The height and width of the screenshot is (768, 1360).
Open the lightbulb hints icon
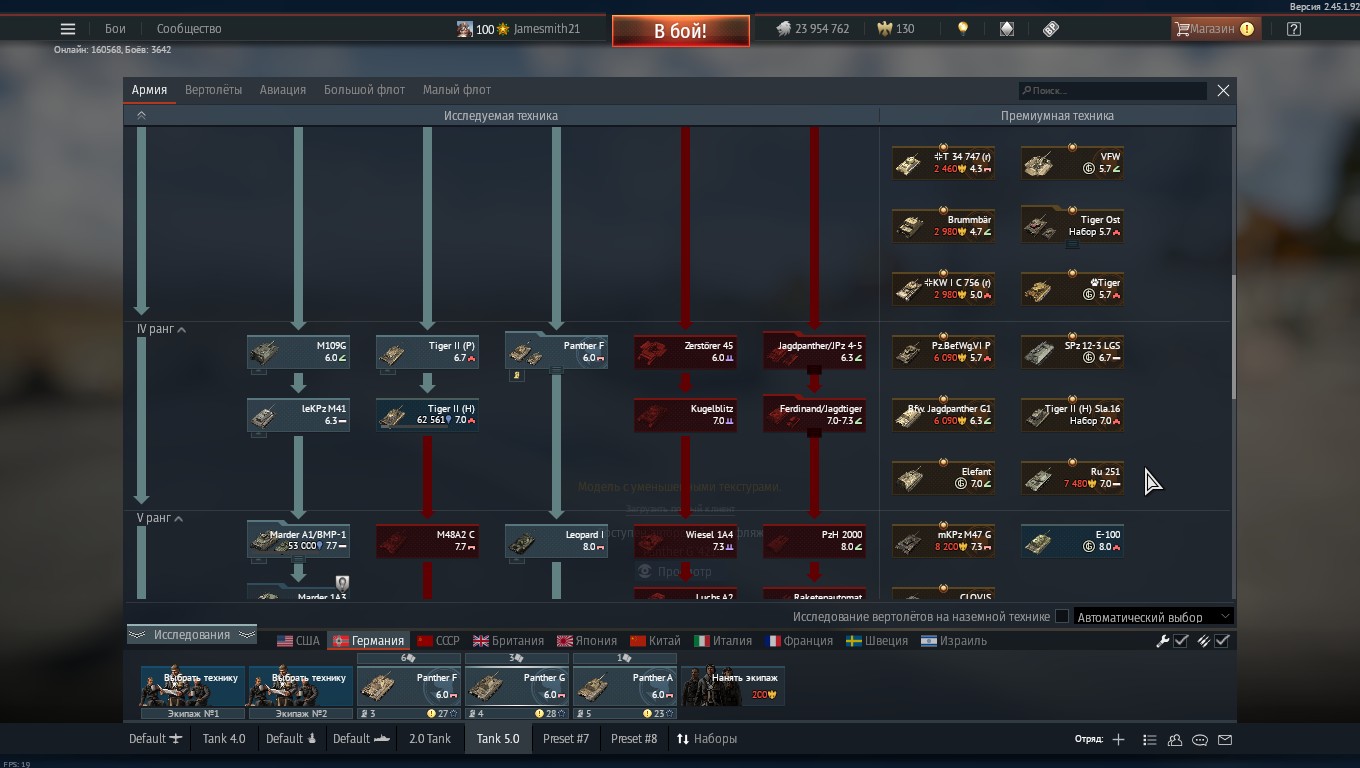pyautogui.click(x=963, y=29)
